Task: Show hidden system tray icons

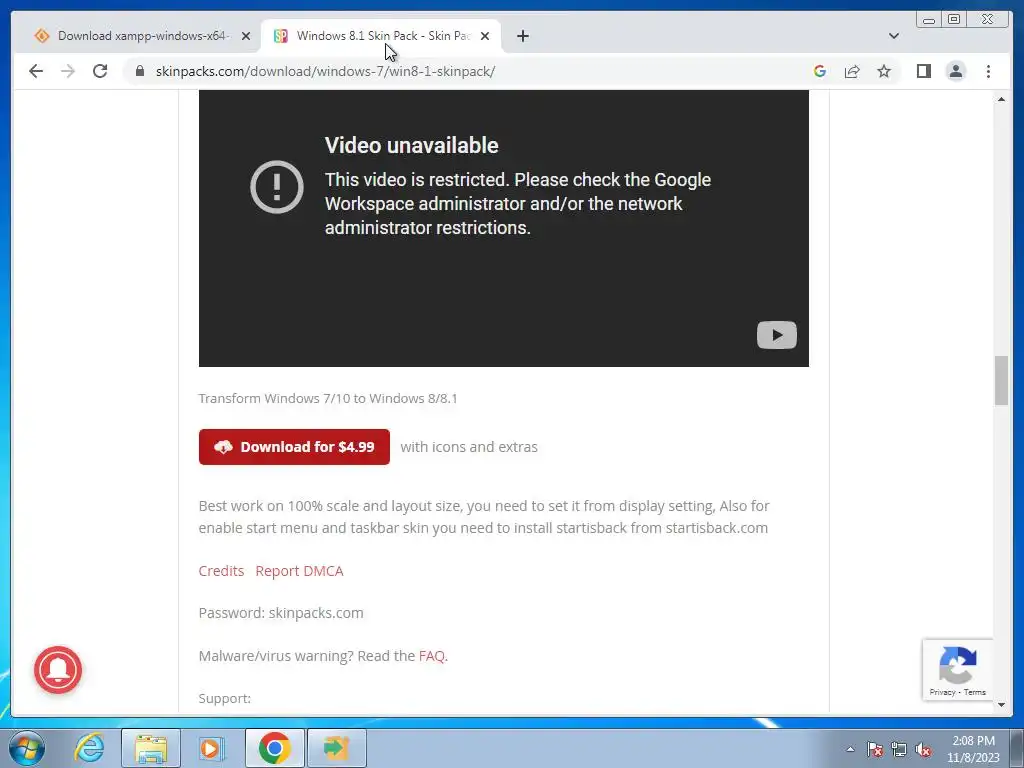Action: click(x=850, y=749)
